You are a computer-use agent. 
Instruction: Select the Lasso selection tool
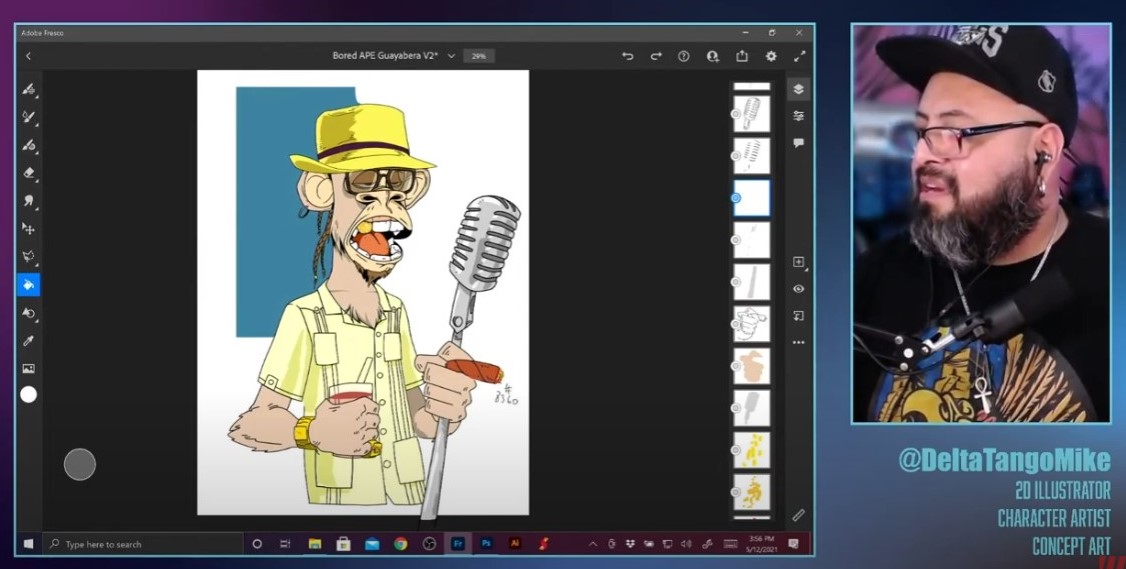click(29, 256)
